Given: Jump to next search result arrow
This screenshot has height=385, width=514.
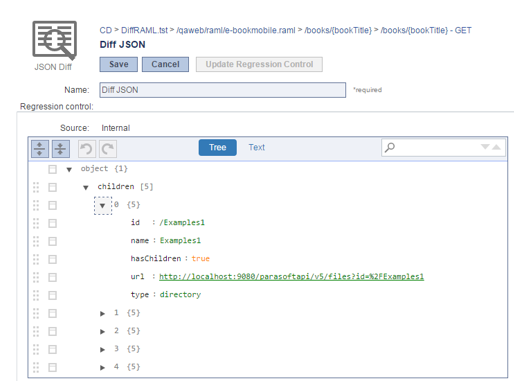Looking at the screenshot, I should tap(485, 147).
